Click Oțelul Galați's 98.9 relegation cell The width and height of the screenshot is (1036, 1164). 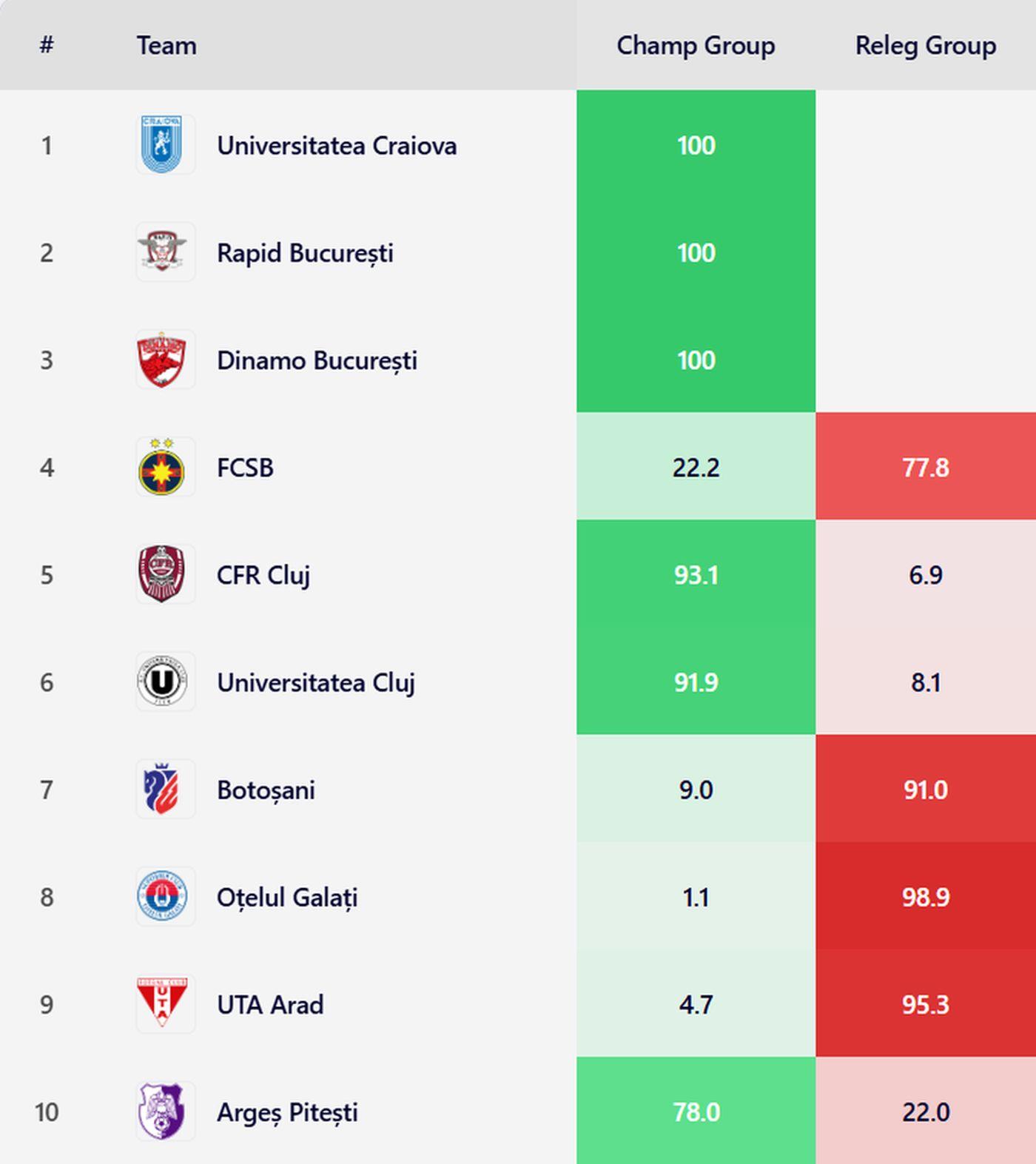tap(925, 897)
